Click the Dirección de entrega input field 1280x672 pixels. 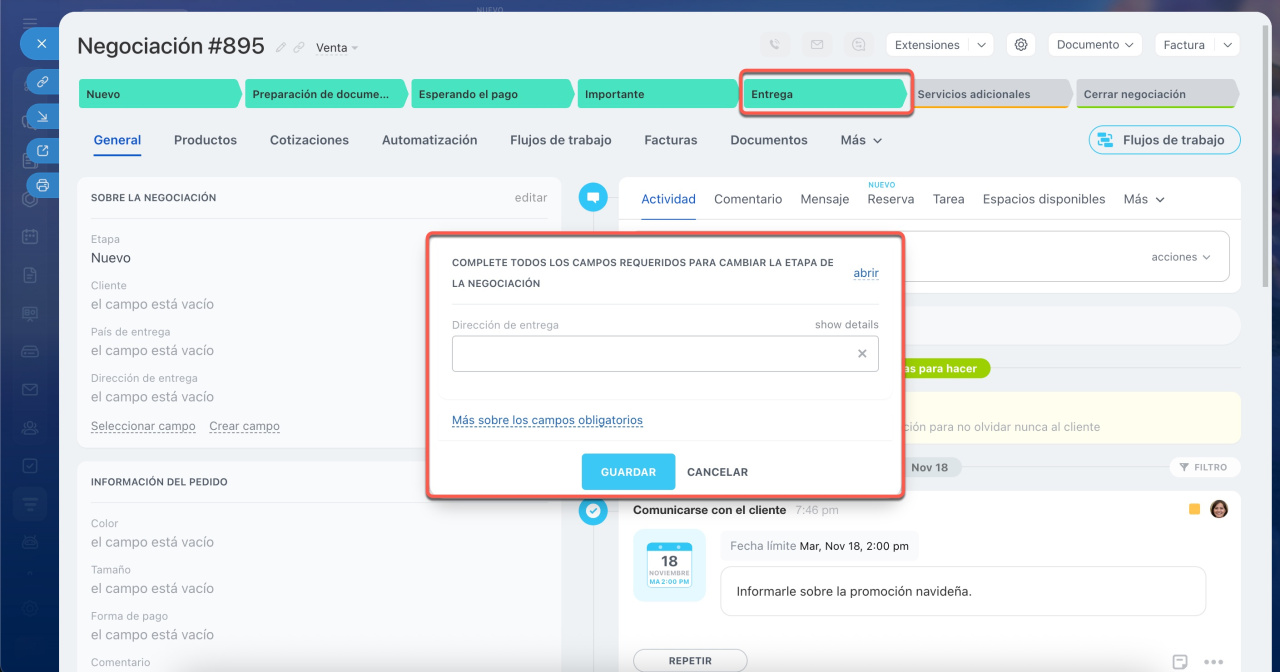click(650, 354)
